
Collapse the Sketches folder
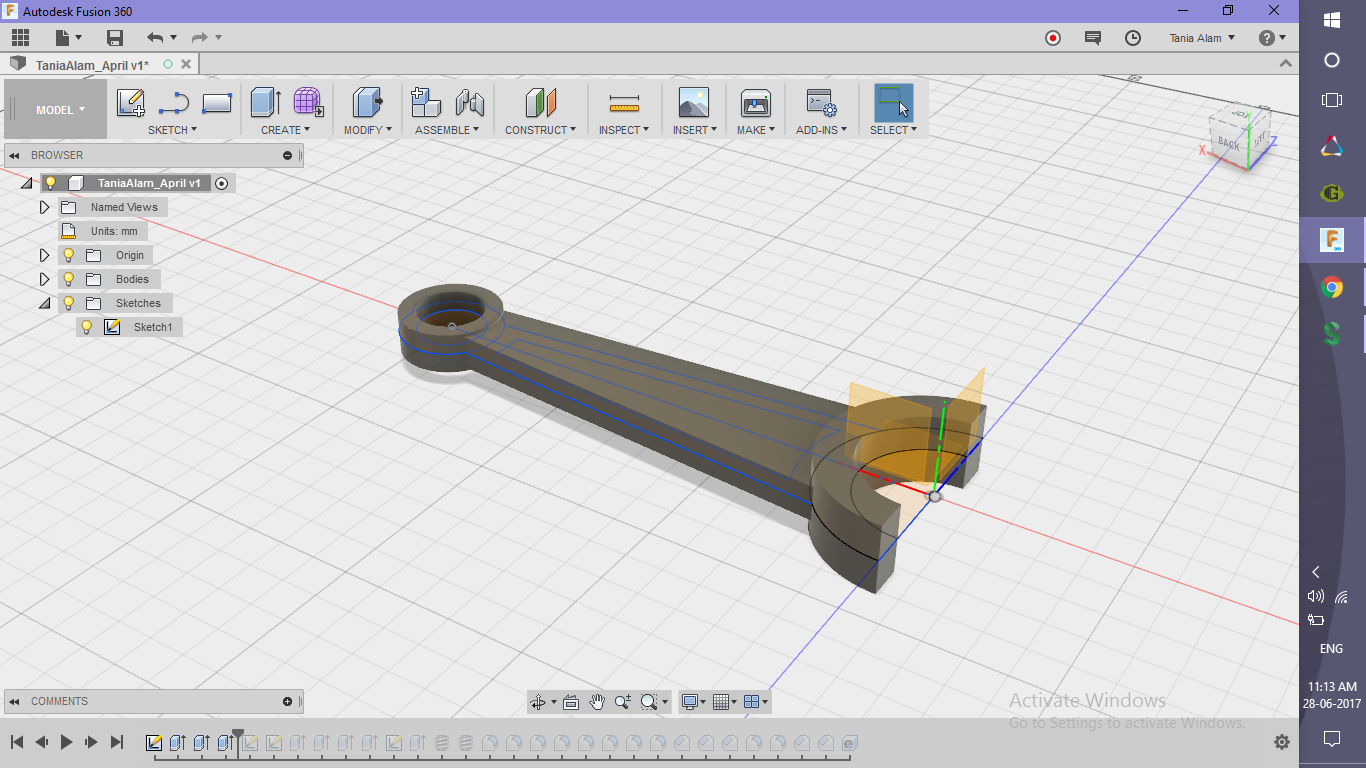coord(44,303)
